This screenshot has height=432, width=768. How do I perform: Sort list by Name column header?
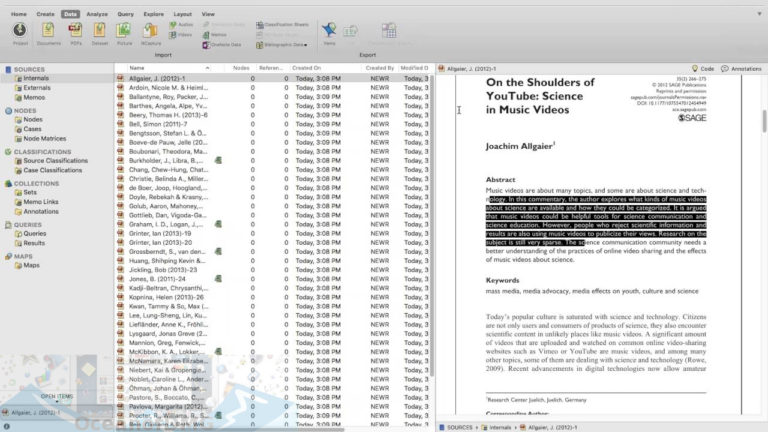point(169,68)
